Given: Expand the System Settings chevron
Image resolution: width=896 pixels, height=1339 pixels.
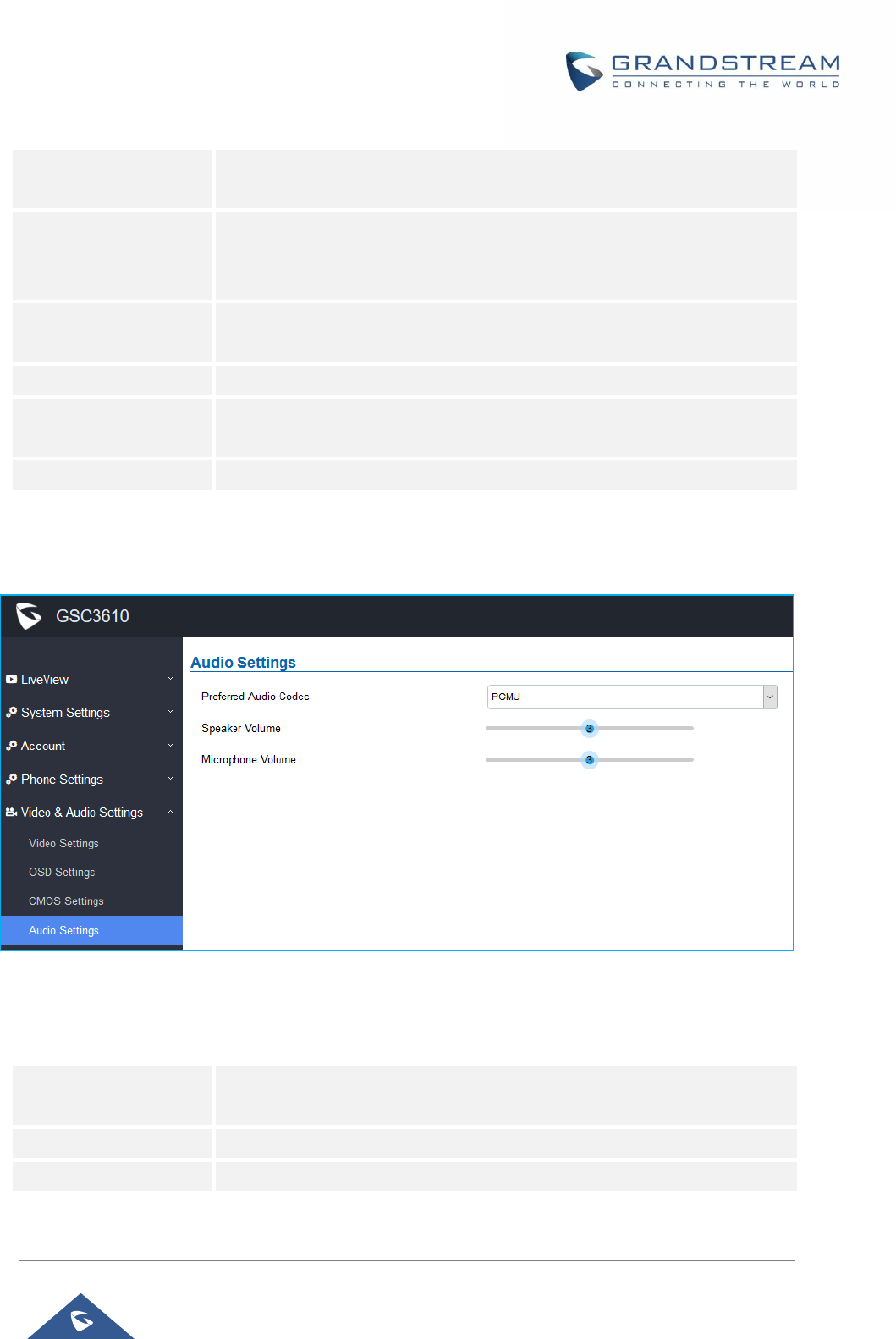Looking at the screenshot, I should point(170,712).
